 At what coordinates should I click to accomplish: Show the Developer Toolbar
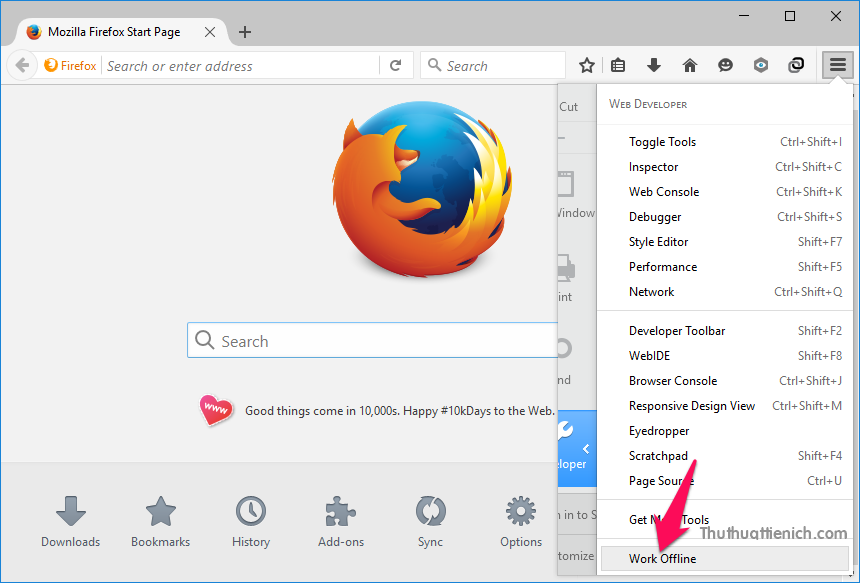coord(725,331)
